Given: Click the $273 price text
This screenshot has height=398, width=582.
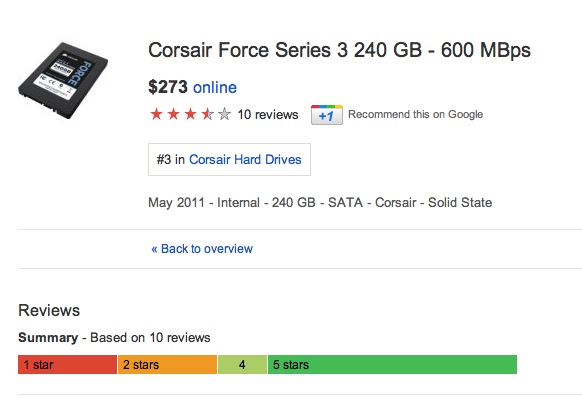Looking at the screenshot, I should pyautogui.click(x=168, y=87).
